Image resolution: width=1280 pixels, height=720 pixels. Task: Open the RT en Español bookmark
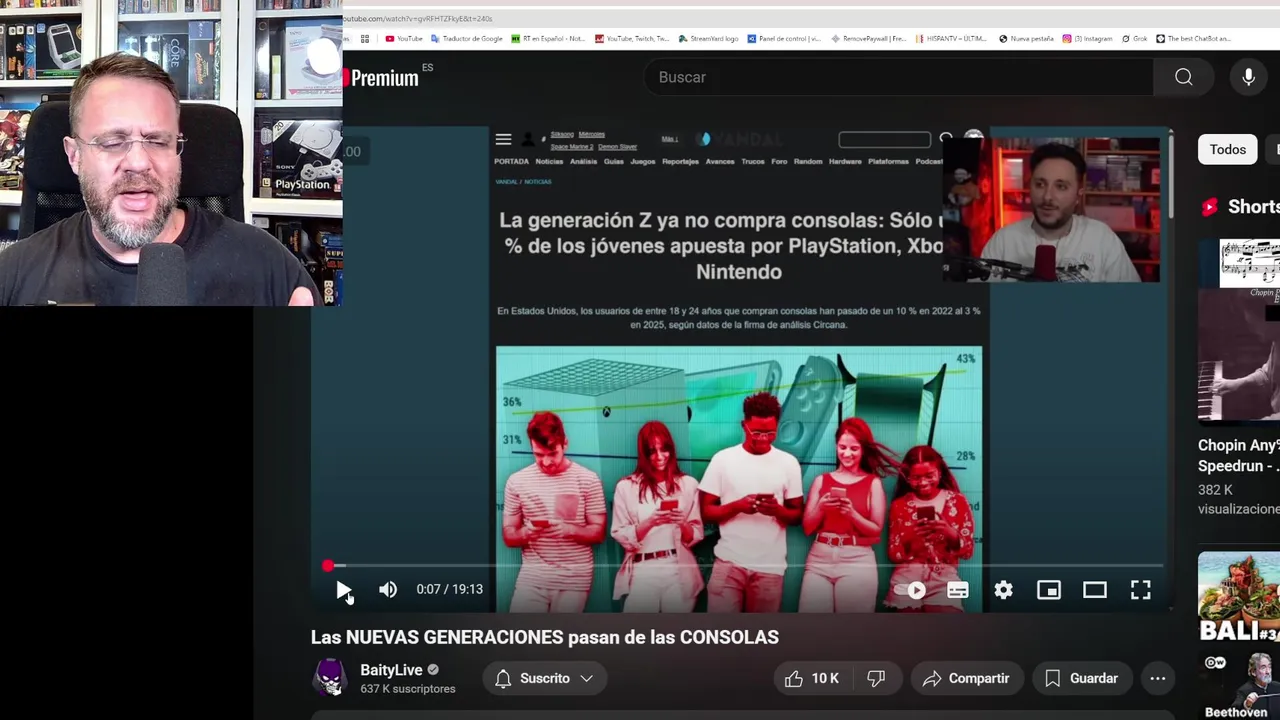[548, 39]
